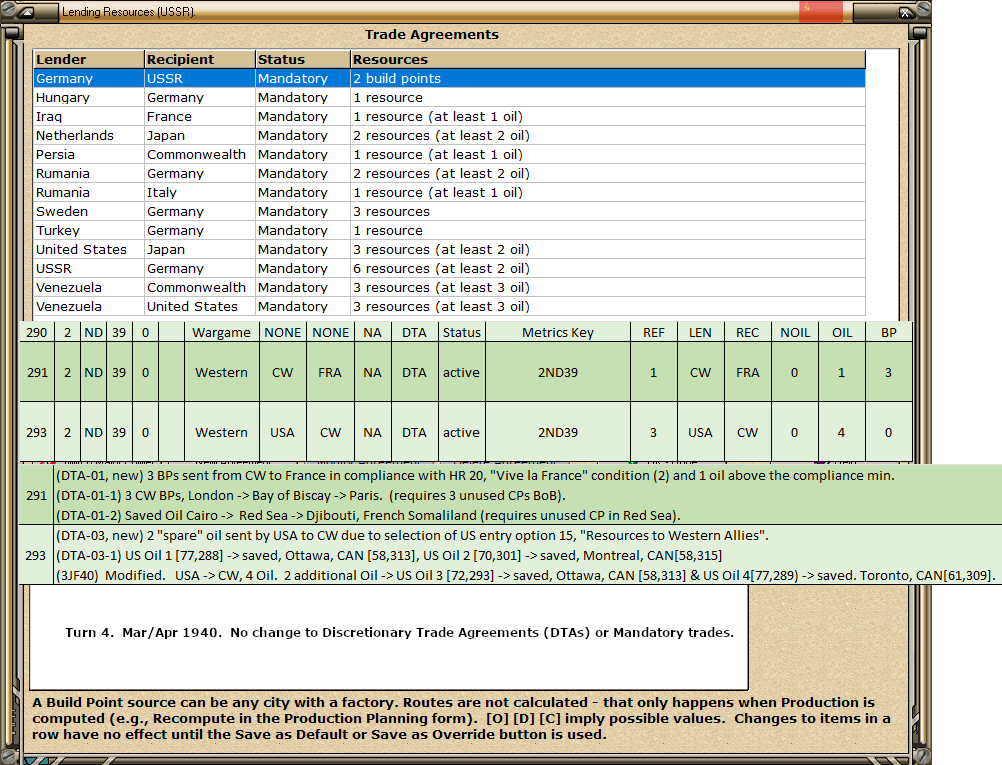This screenshot has width=1002, height=765.
Task: Click the 2ND39 metrics key in row 293
Action: pos(558,433)
